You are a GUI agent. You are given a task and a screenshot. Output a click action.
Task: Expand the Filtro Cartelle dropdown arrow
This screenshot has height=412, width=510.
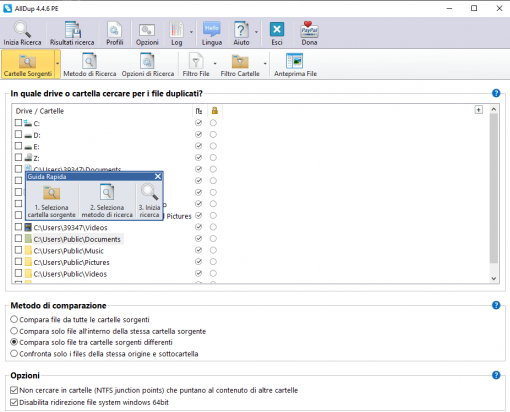265,63
